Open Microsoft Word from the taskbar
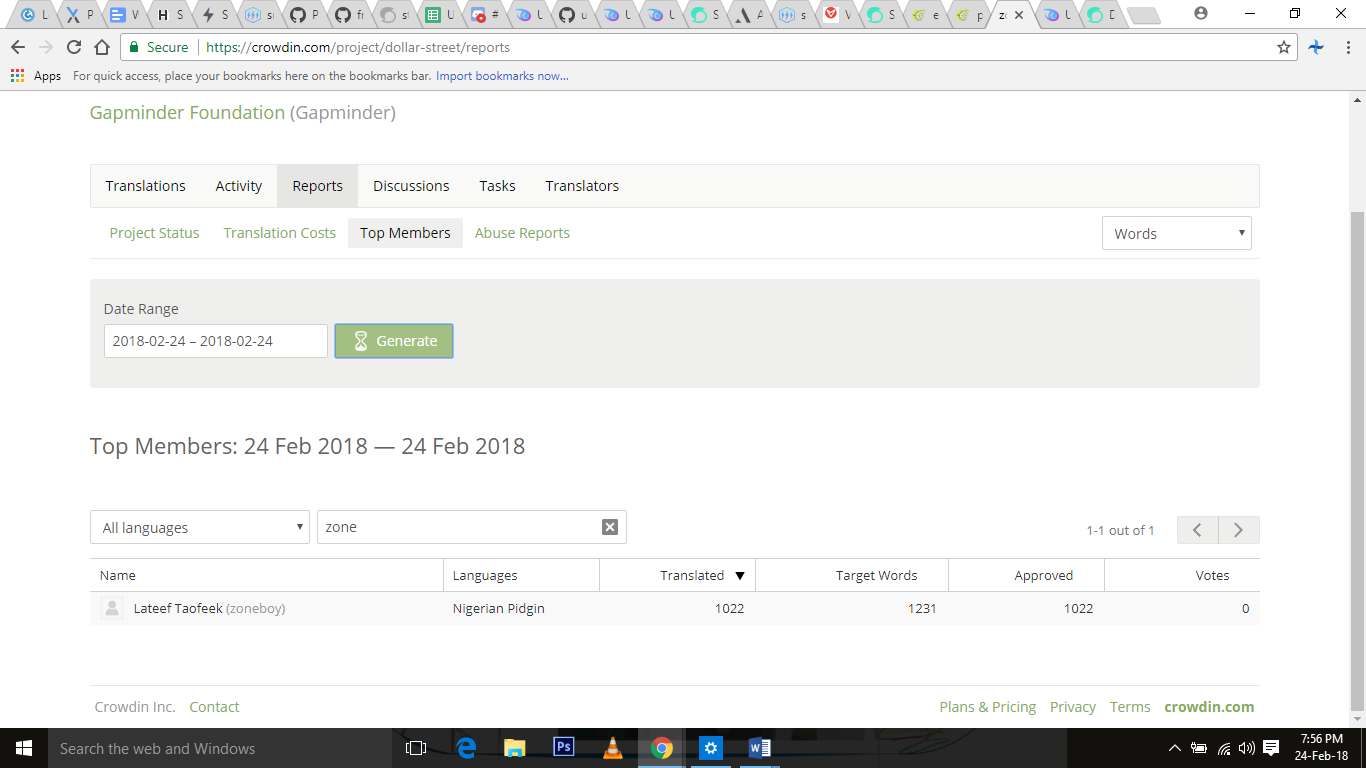1366x768 pixels. click(760, 748)
